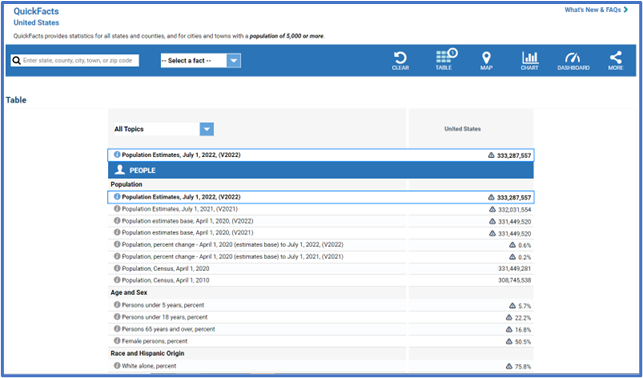Screen dimensions: 643x378
Task: Open the Table view icon
Action: click(445, 60)
